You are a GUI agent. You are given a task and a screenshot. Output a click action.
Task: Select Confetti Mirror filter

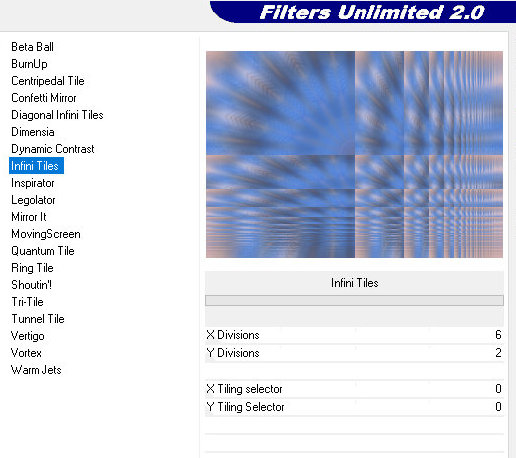pyautogui.click(x=44, y=98)
